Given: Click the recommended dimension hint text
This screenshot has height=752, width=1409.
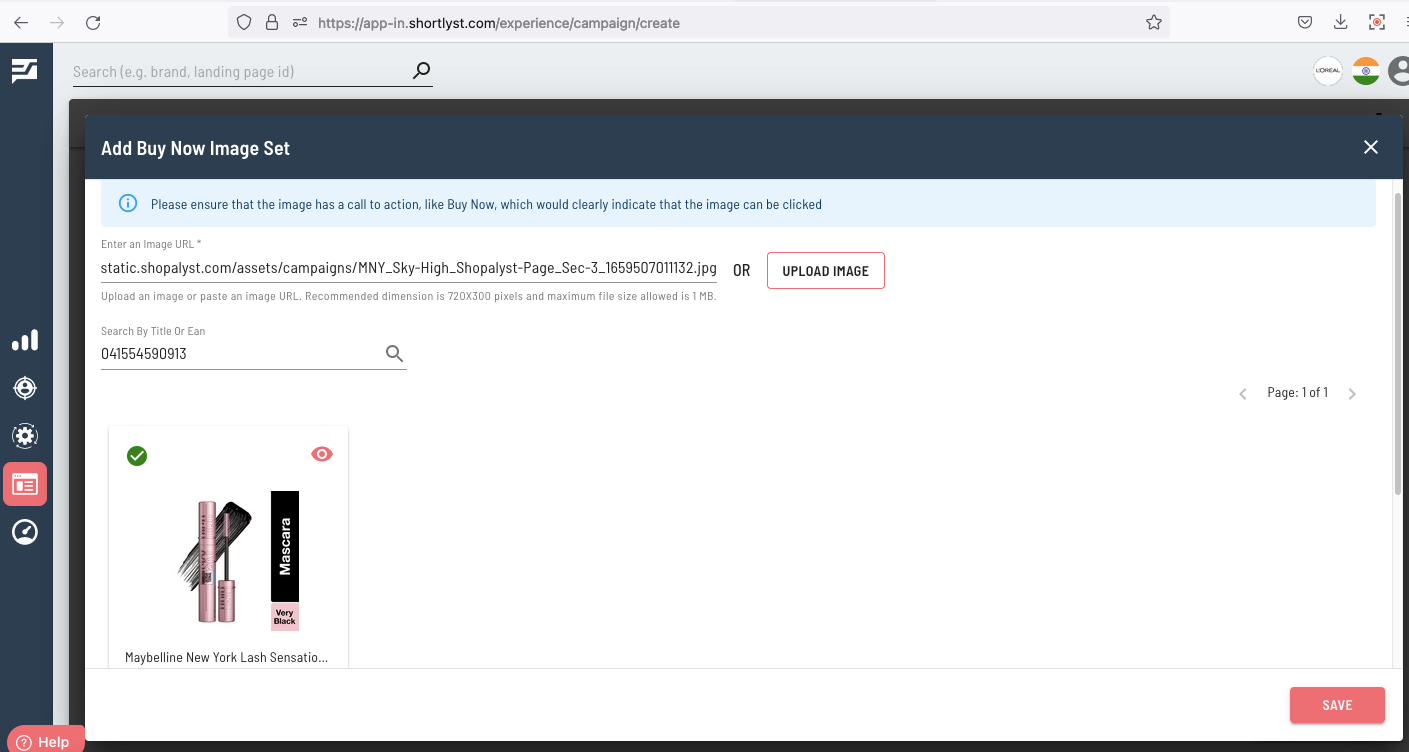Looking at the screenshot, I should tap(408, 296).
